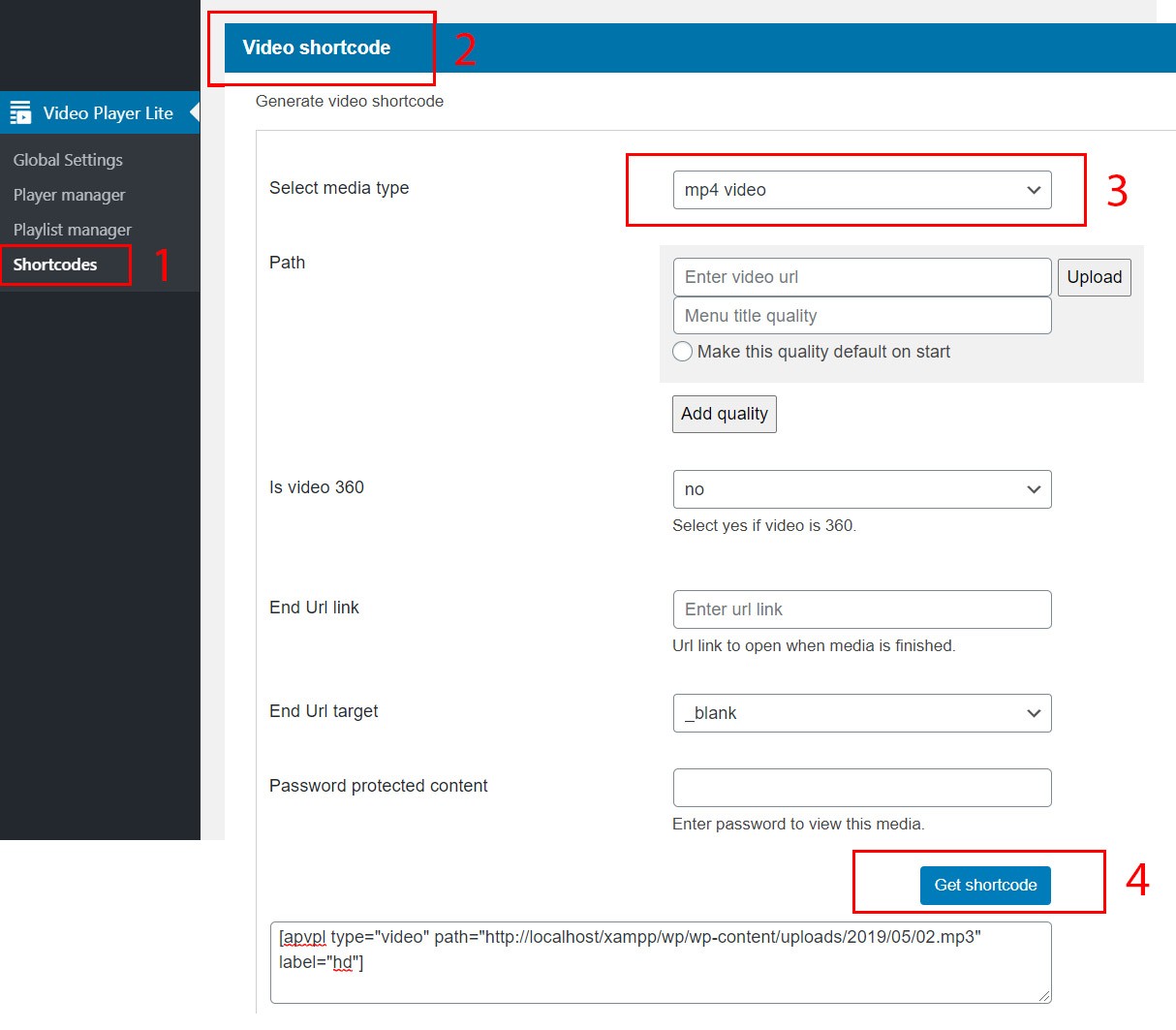Enable Make this quality default on start

point(683,352)
